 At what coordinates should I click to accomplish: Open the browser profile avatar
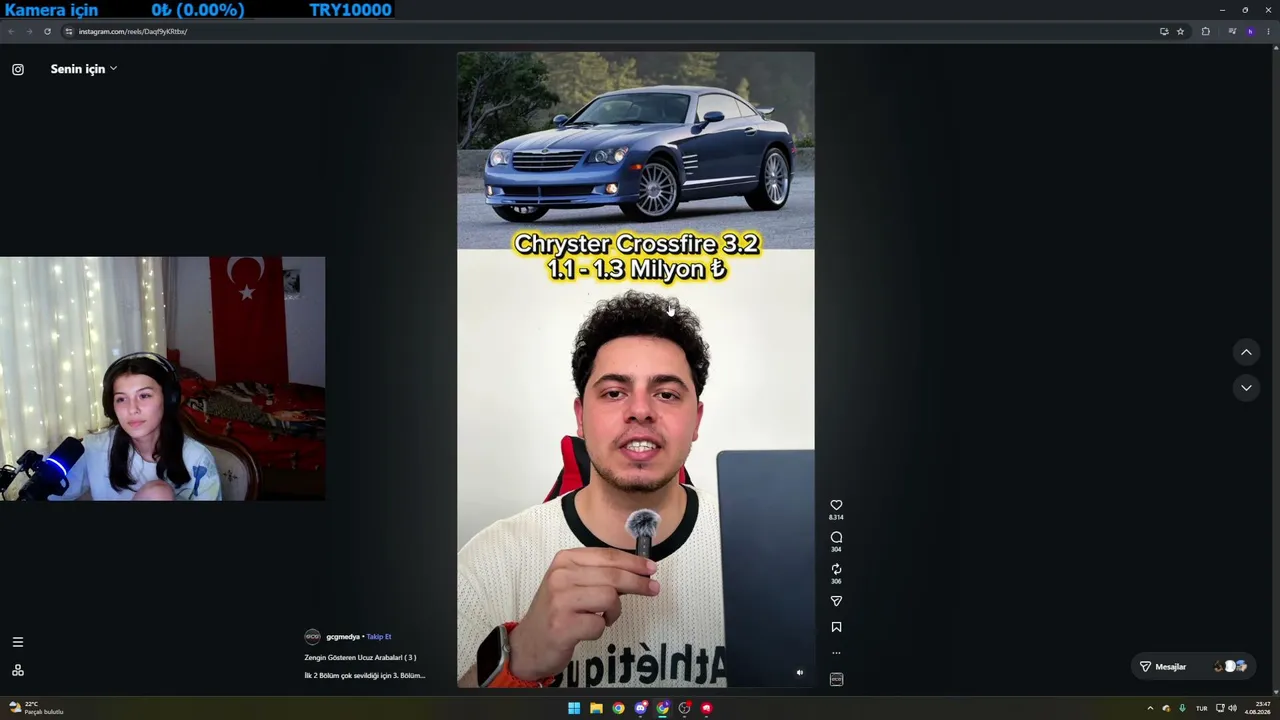(x=1250, y=31)
